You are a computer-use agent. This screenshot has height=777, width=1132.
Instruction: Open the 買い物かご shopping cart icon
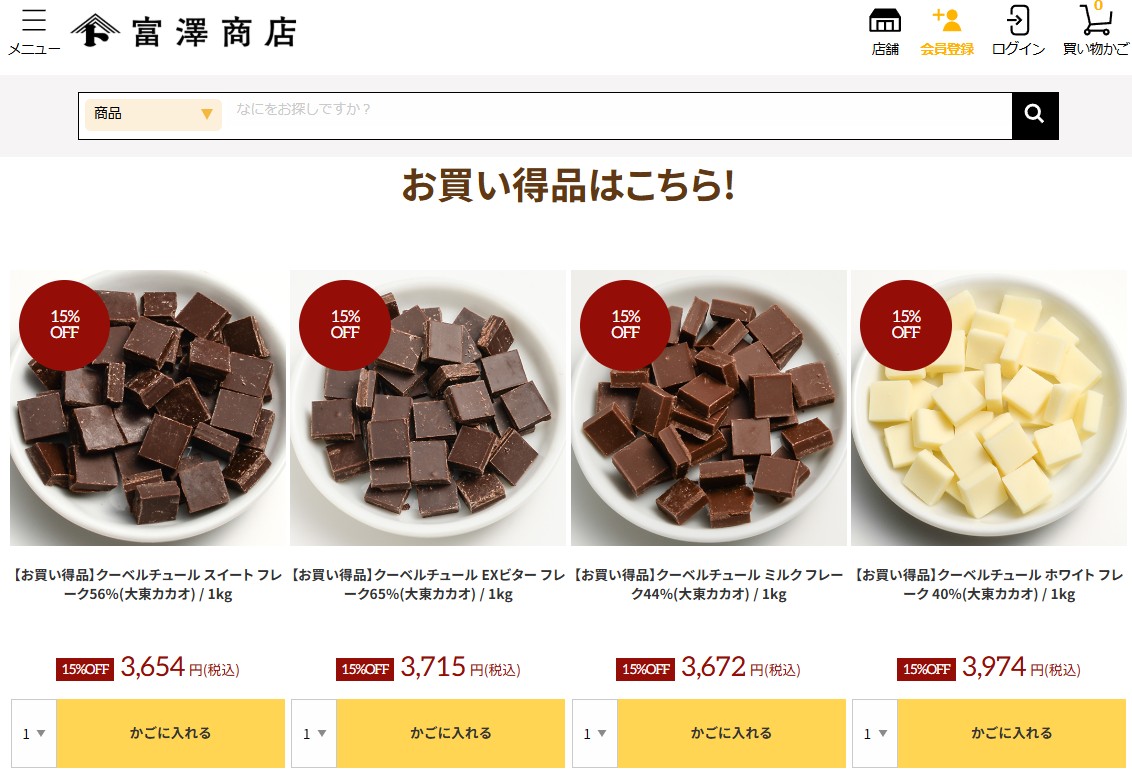pyautogui.click(x=1095, y=30)
